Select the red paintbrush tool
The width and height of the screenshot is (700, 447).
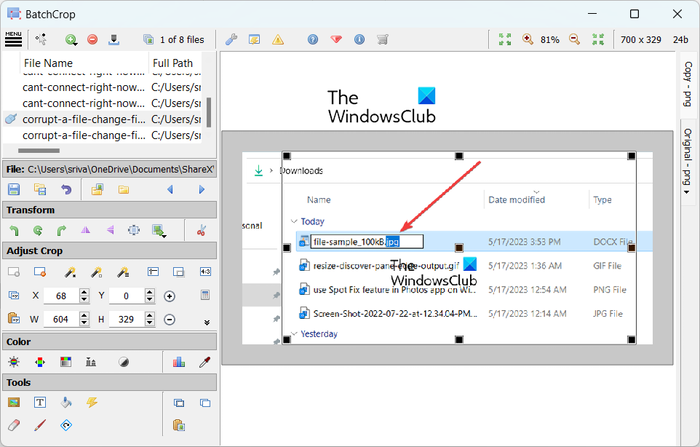point(40,425)
